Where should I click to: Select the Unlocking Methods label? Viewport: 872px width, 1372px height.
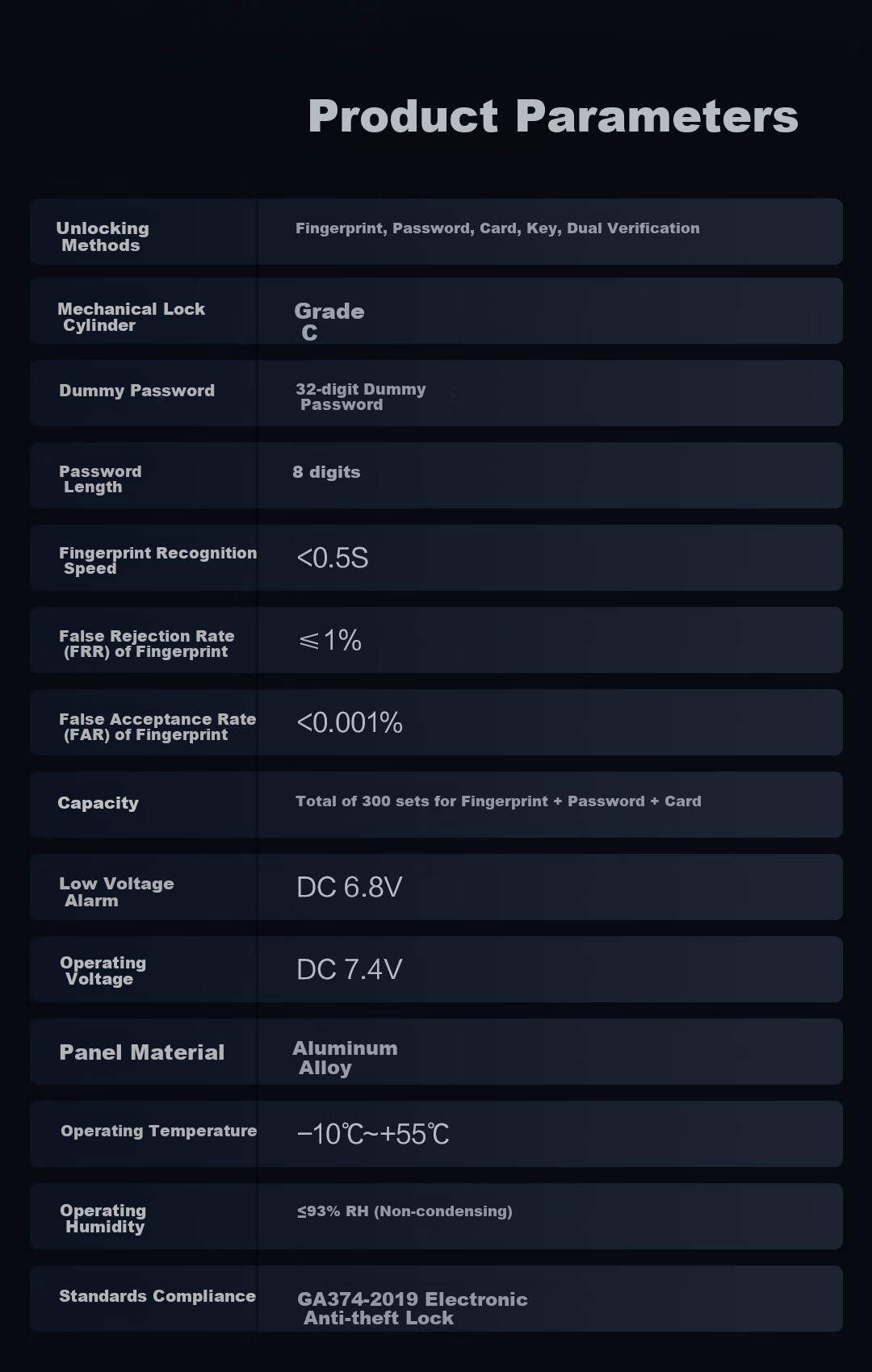pyautogui.click(x=103, y=236)
